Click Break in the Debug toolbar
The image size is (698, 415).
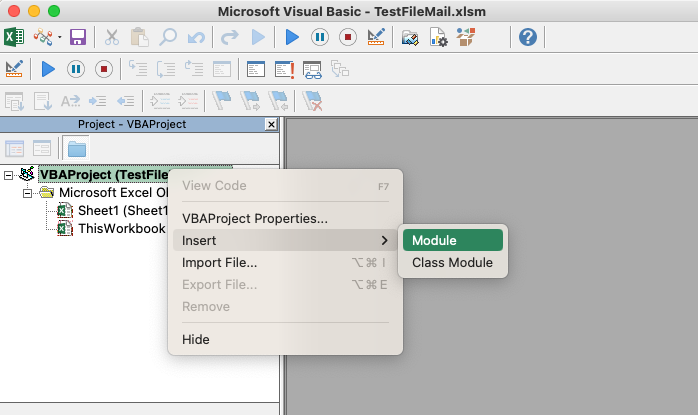76,69
